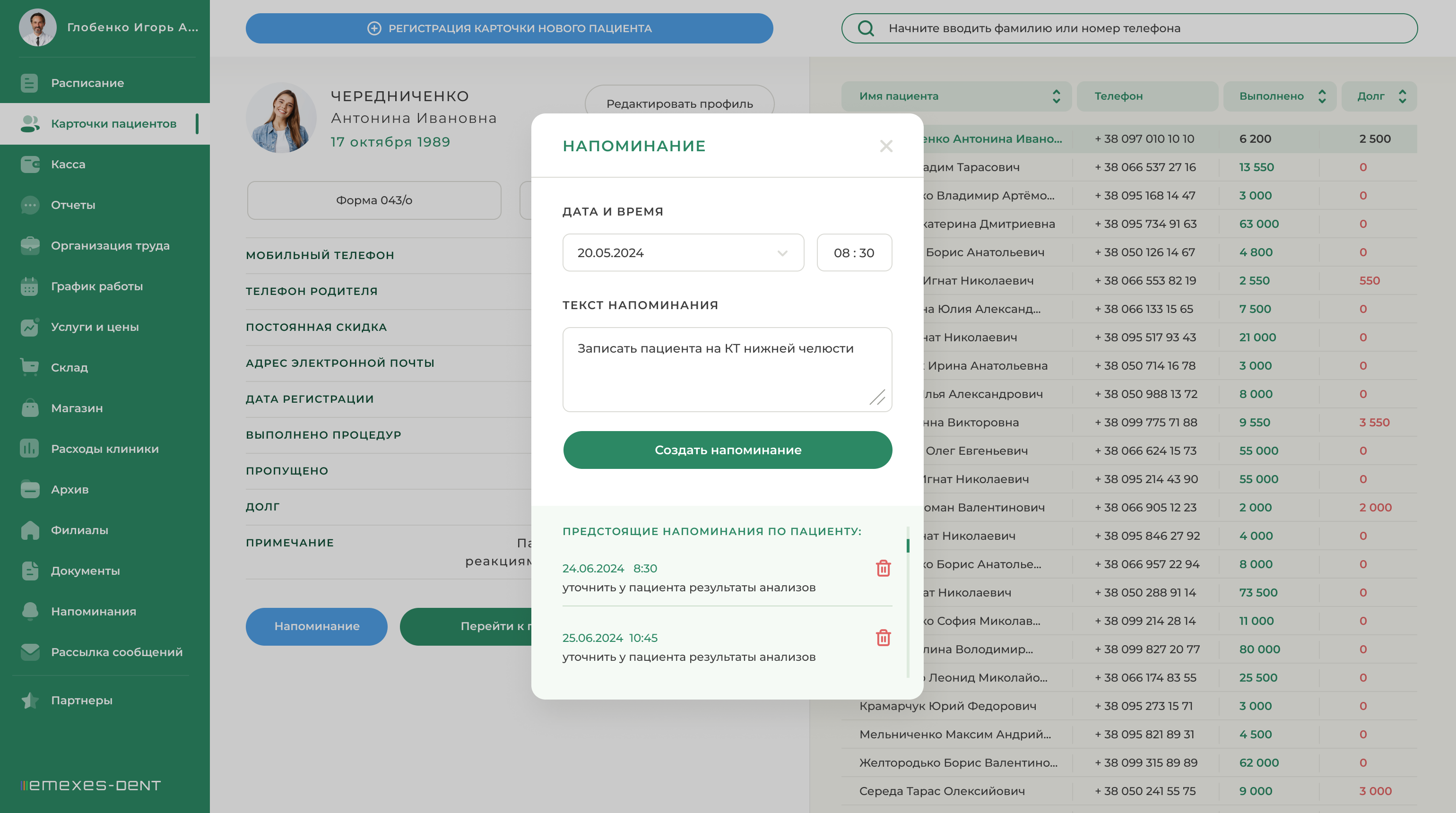
Task: Click the Карточки пациентов people icon
Action: (x=29, y=124)
